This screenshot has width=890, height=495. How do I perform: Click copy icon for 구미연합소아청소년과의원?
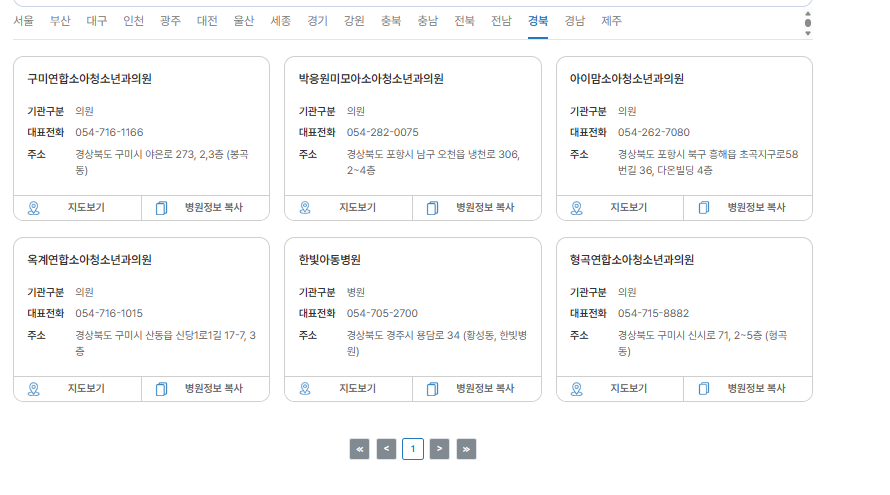[x=161, y=208]
